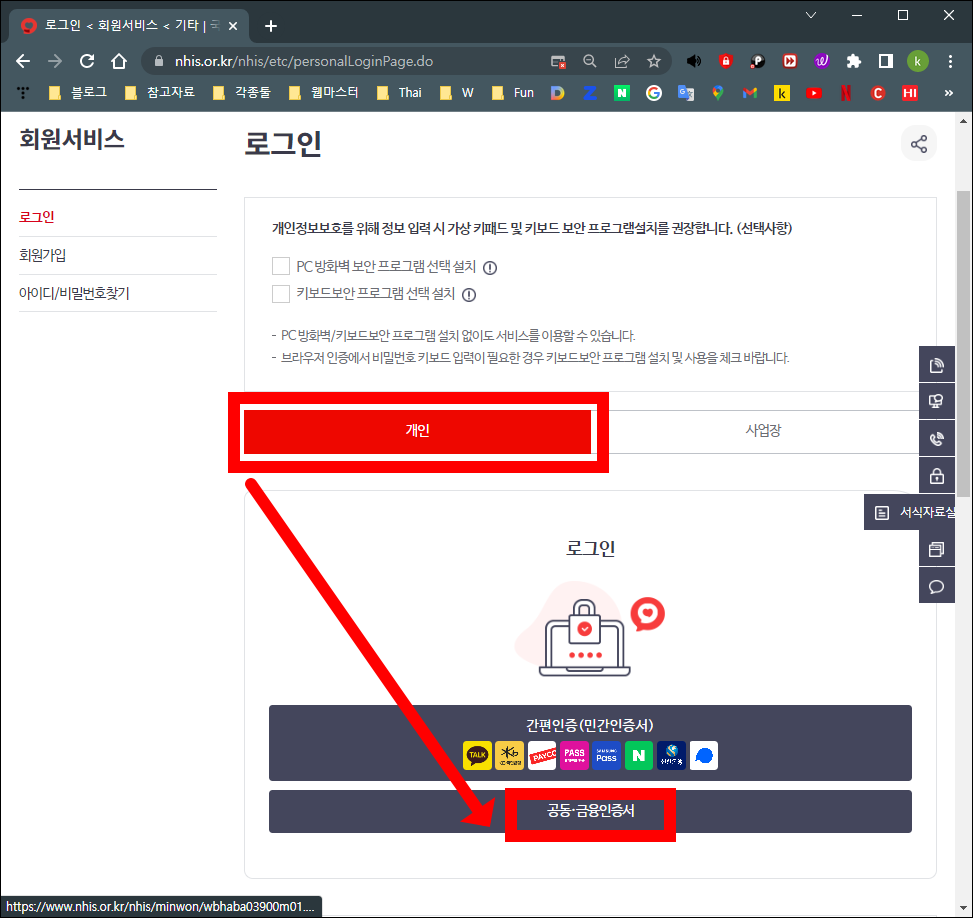Select PAYCO authentication

coord(542,755)
